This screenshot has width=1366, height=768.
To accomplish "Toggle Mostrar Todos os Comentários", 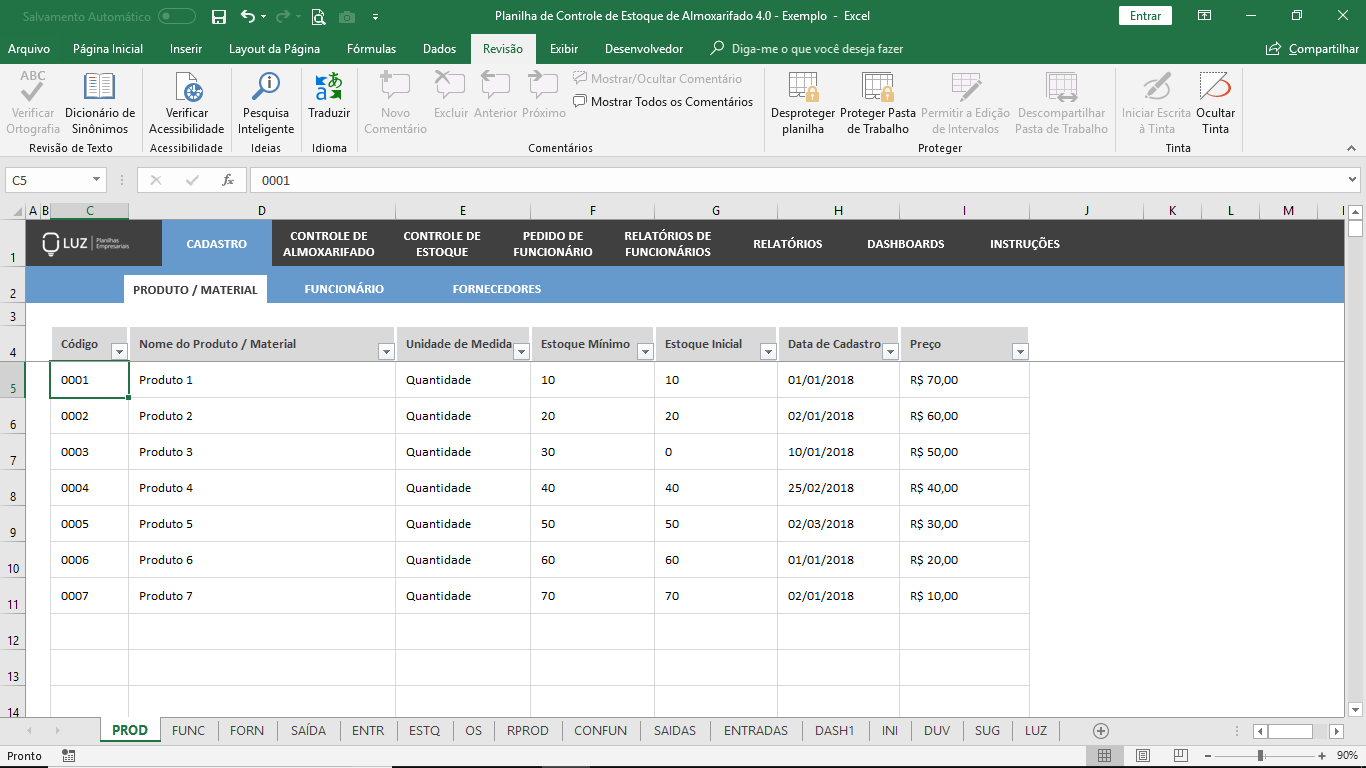I will pos(663,102).
